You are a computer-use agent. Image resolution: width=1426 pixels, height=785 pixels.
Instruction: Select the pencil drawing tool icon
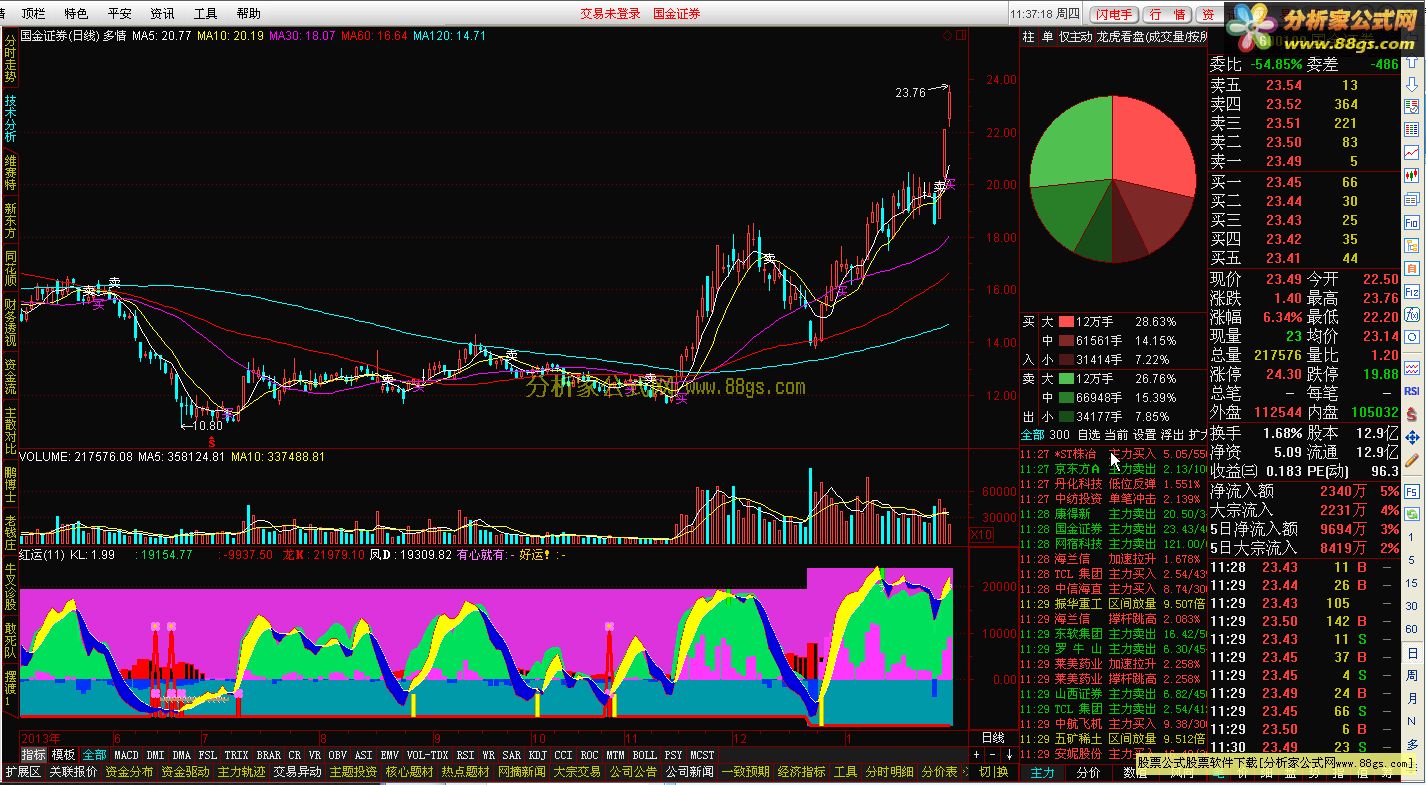click(x=1412, y=461)
